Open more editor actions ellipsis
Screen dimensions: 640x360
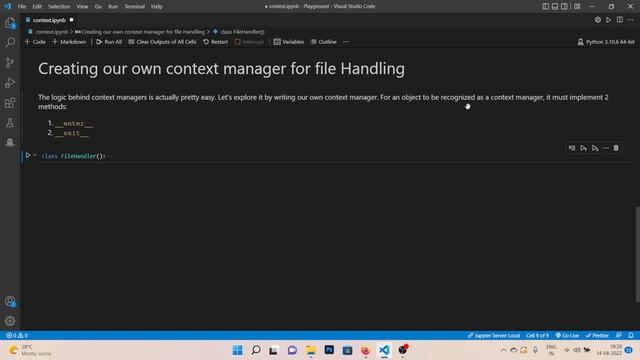(x=631, y=20)
